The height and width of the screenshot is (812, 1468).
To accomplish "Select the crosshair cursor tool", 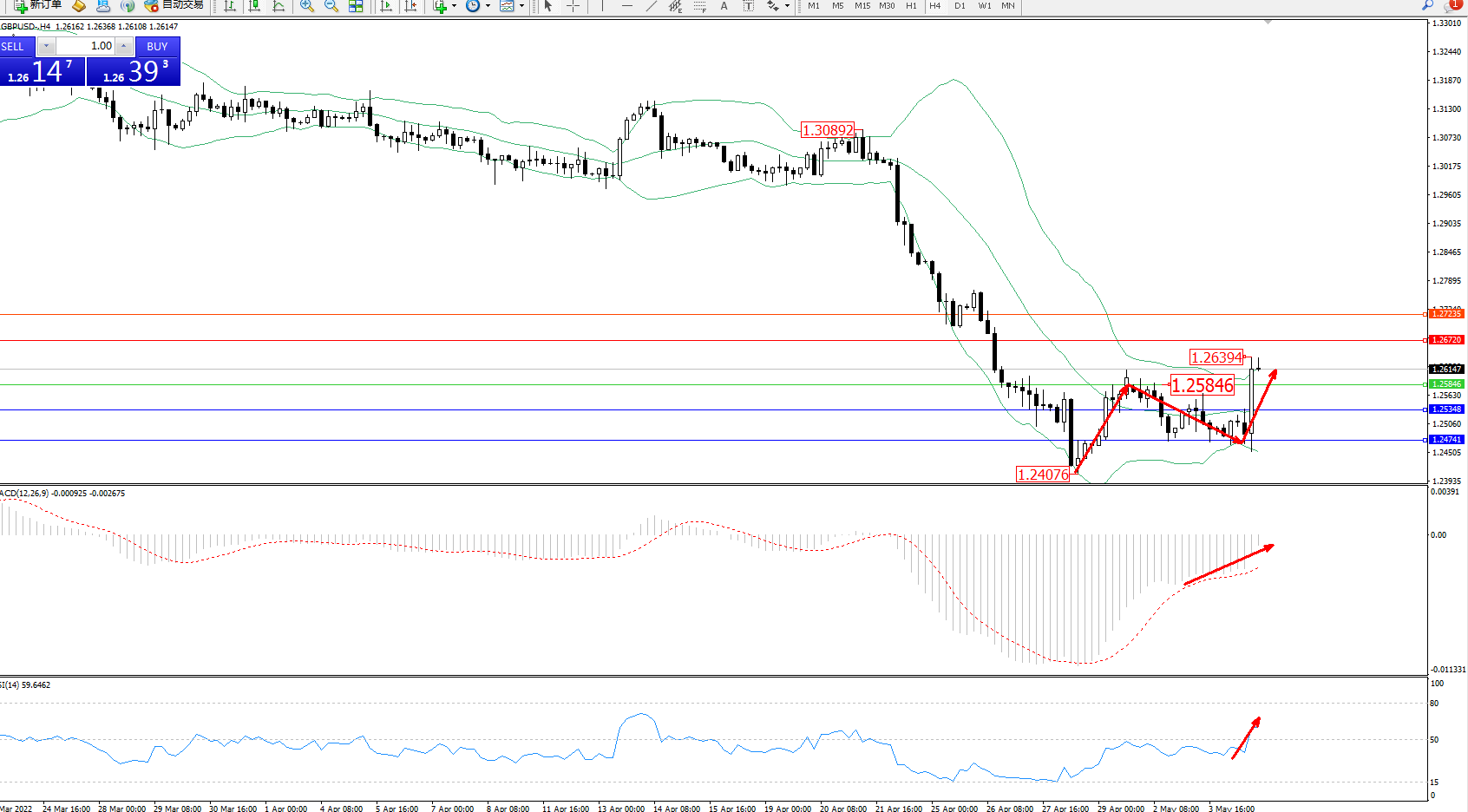I will [573, 6].
